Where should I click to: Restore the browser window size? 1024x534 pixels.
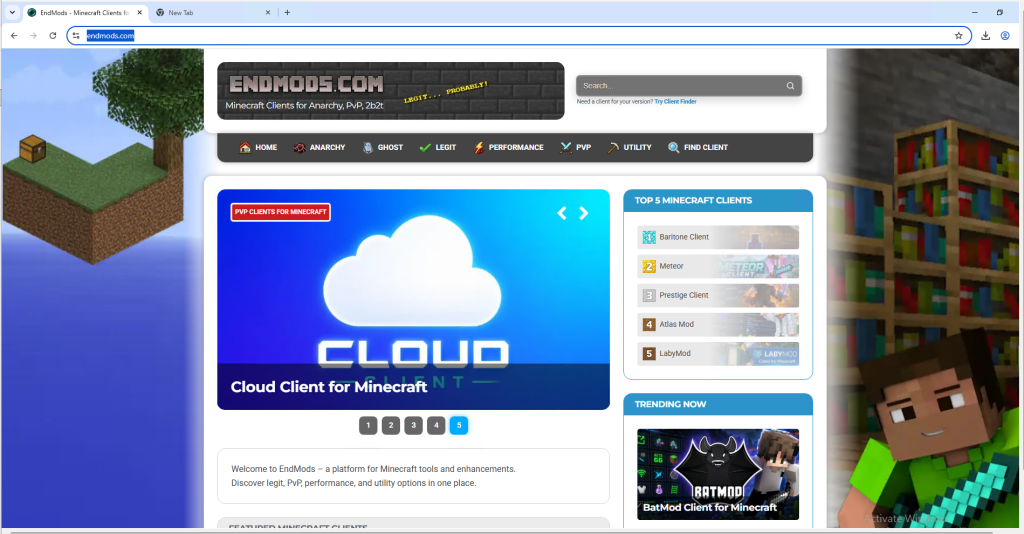click(x=999, y=12)
